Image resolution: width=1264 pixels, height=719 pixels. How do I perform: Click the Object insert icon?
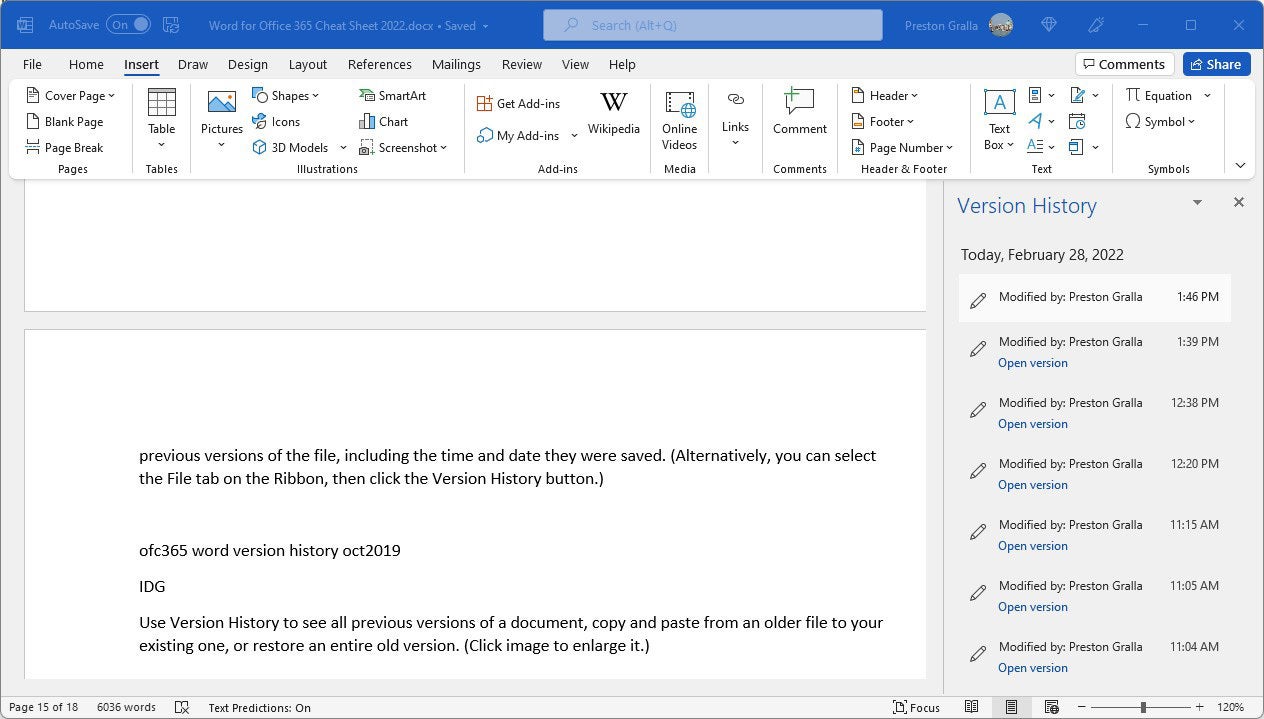click(1076, 148)
